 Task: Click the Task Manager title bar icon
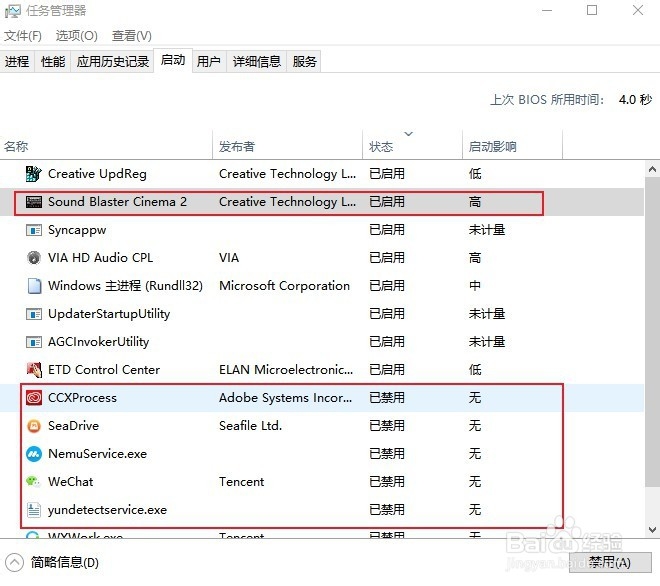point(12,11)
